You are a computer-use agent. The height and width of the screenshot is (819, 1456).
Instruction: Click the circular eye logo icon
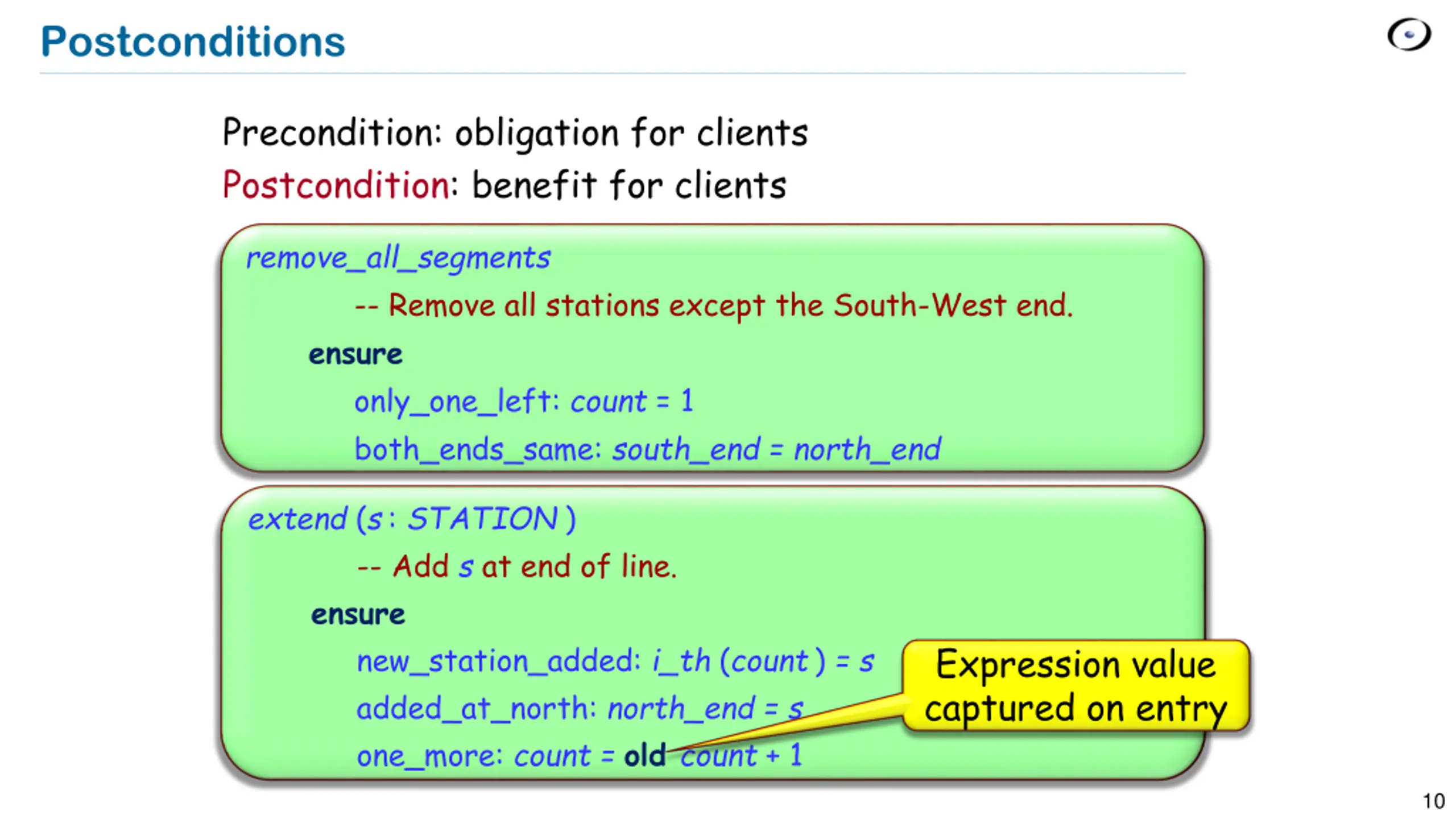click(1409, 35)
